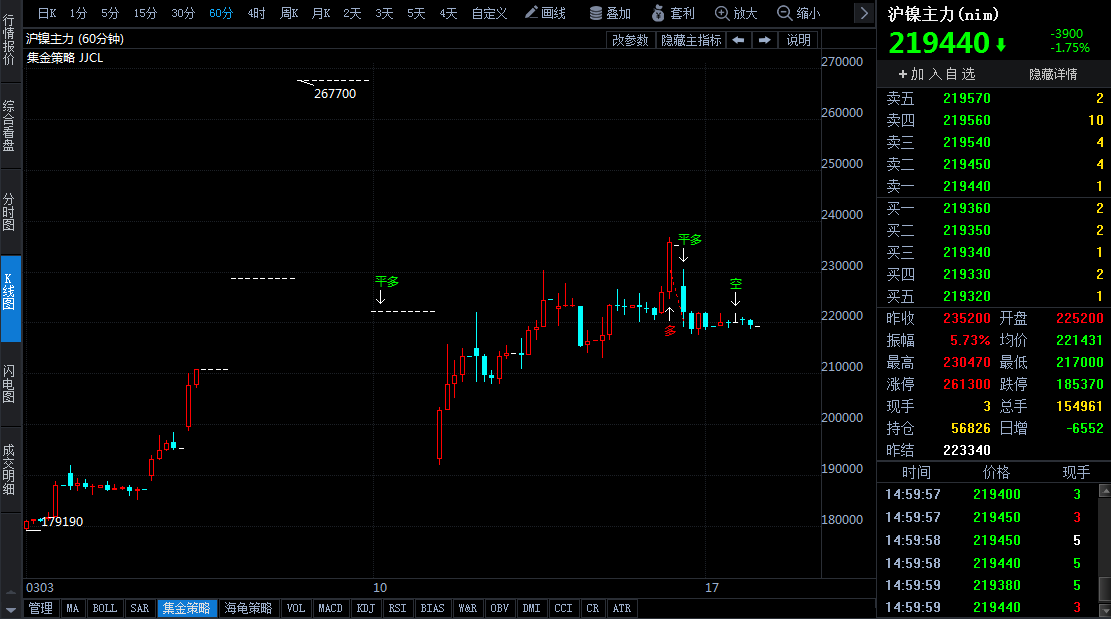Click 卖一 price 219440
The image size is (1111, 619).
click(x=966, y=186)
